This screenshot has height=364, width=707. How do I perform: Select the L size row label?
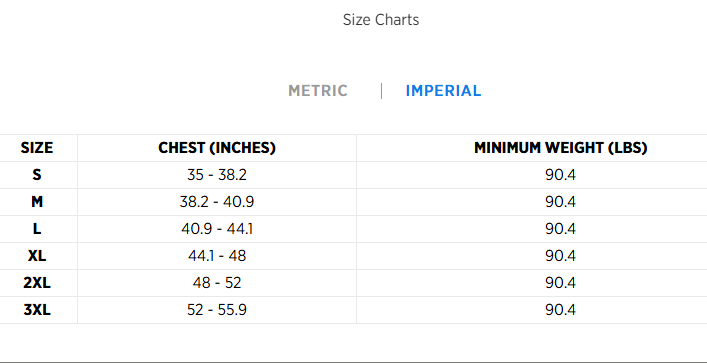point(37,229)
